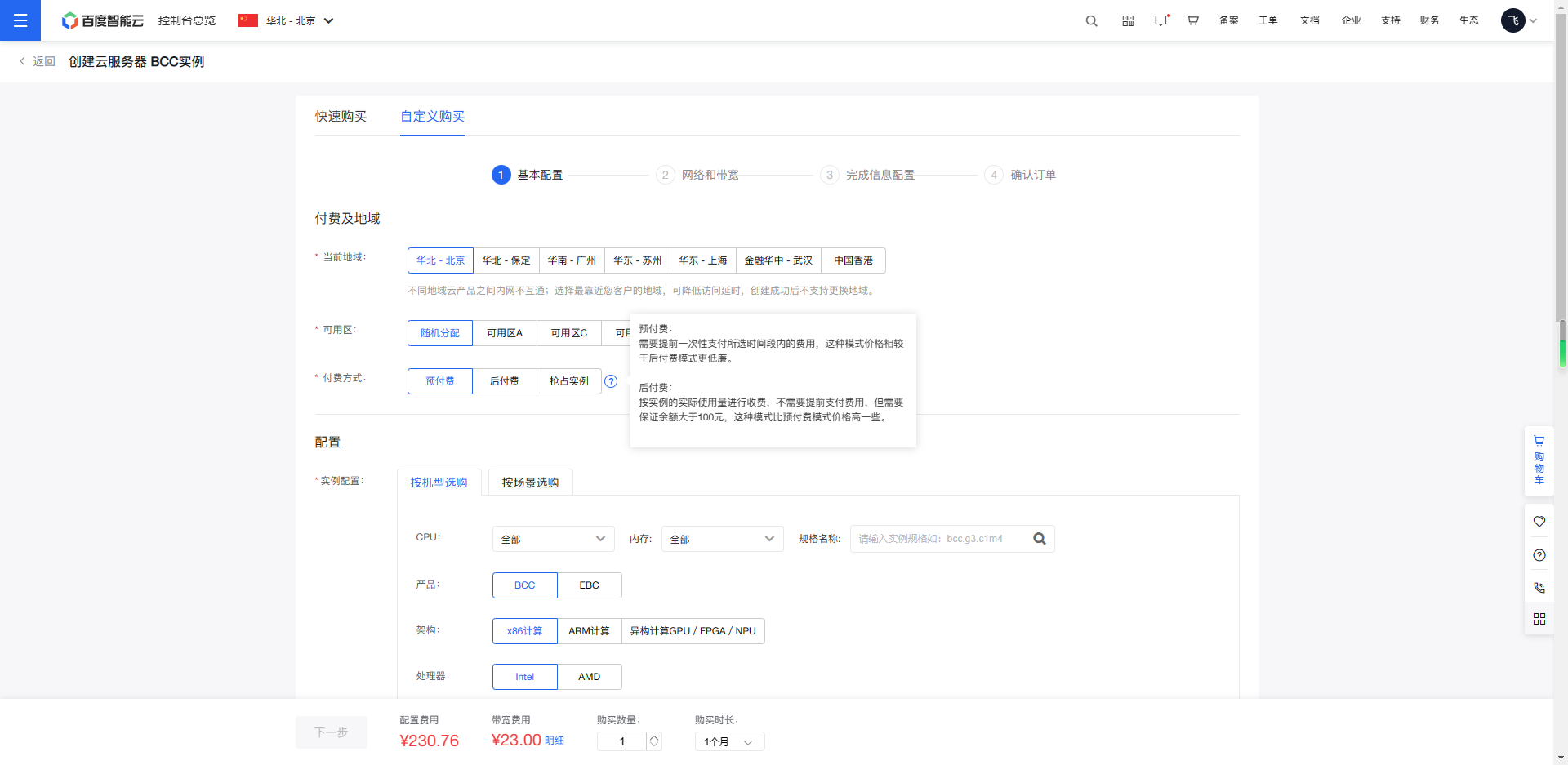This screenshot has width=1568, height=765.
Task: Click the phone contact icon on sidebar
Action: 1539,588
